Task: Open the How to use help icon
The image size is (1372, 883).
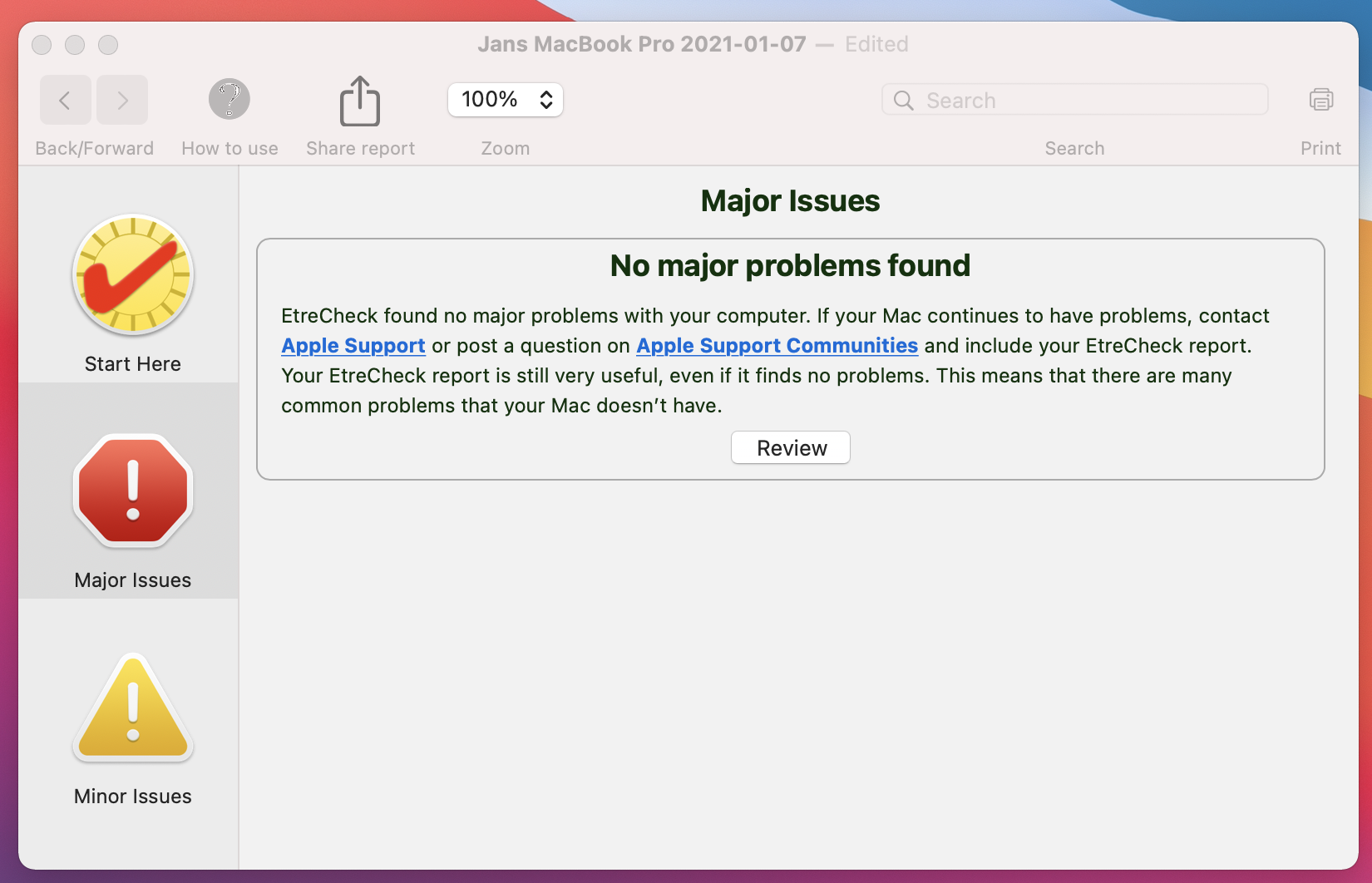Action: click(x=229, y=100)
